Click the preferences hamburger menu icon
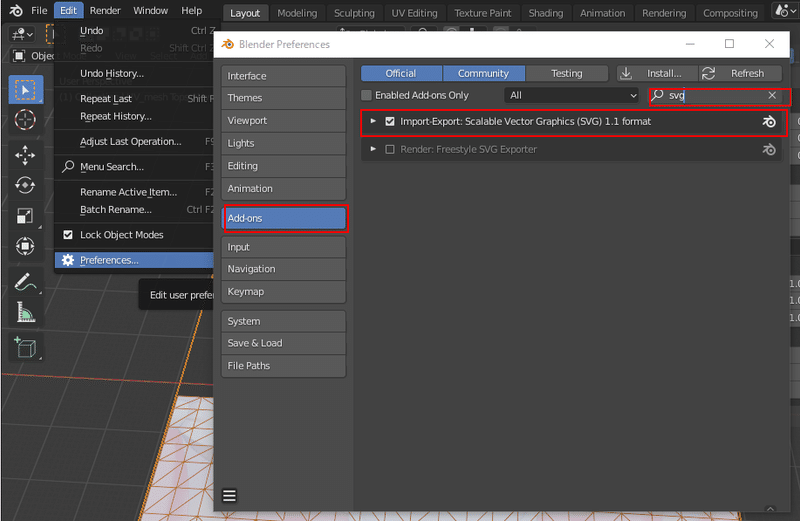800x521 pixels. coord(229,495)
